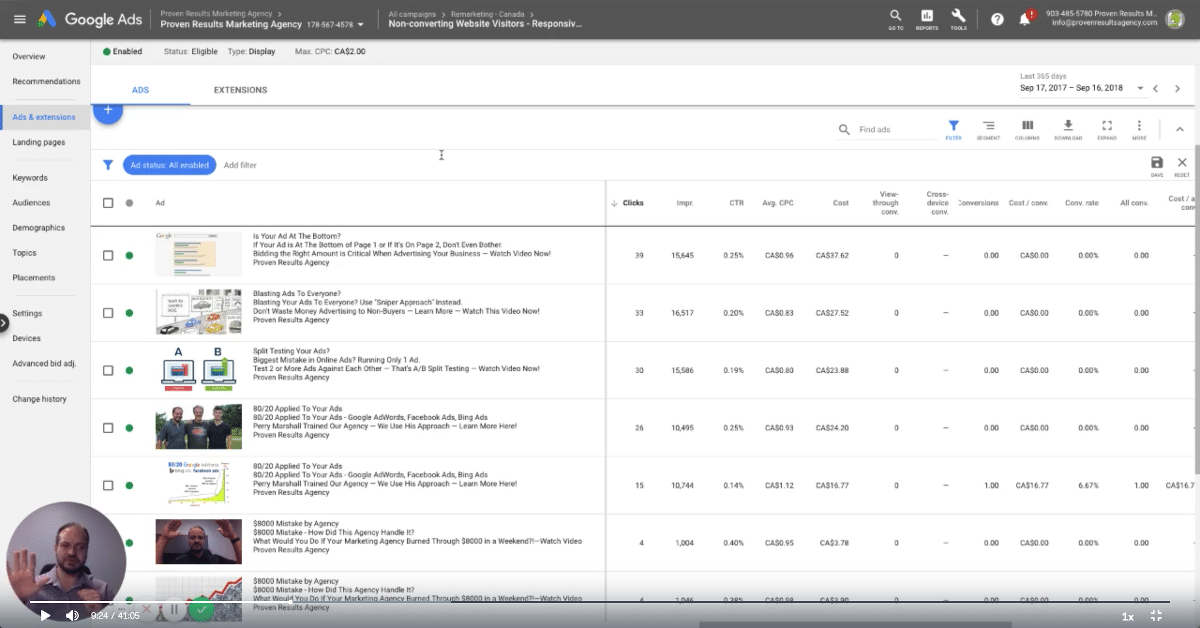Collapse the chart panel chevron
Screen dimensions: 1200x628
pyautogui.click(x=1179, y=129)
